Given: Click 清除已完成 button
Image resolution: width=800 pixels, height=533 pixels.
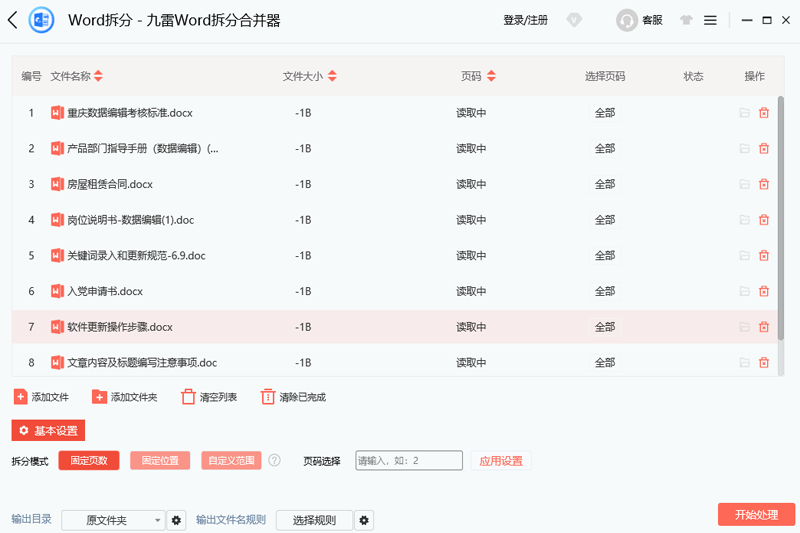Looking at the screenshot, I should (293, 397).
